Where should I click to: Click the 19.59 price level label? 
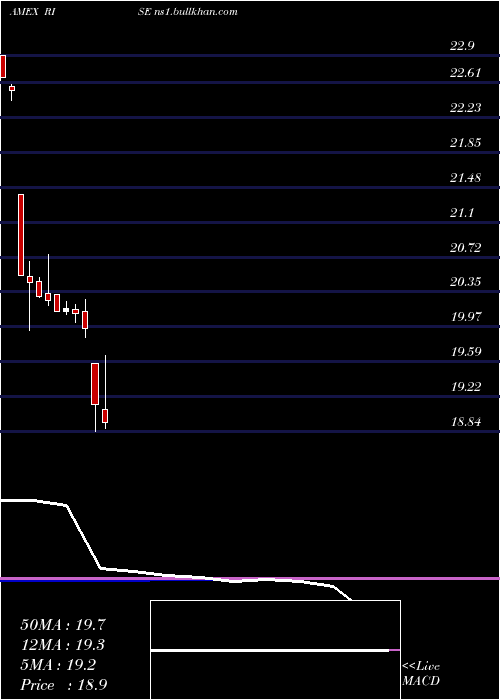(x=465, y=351)
